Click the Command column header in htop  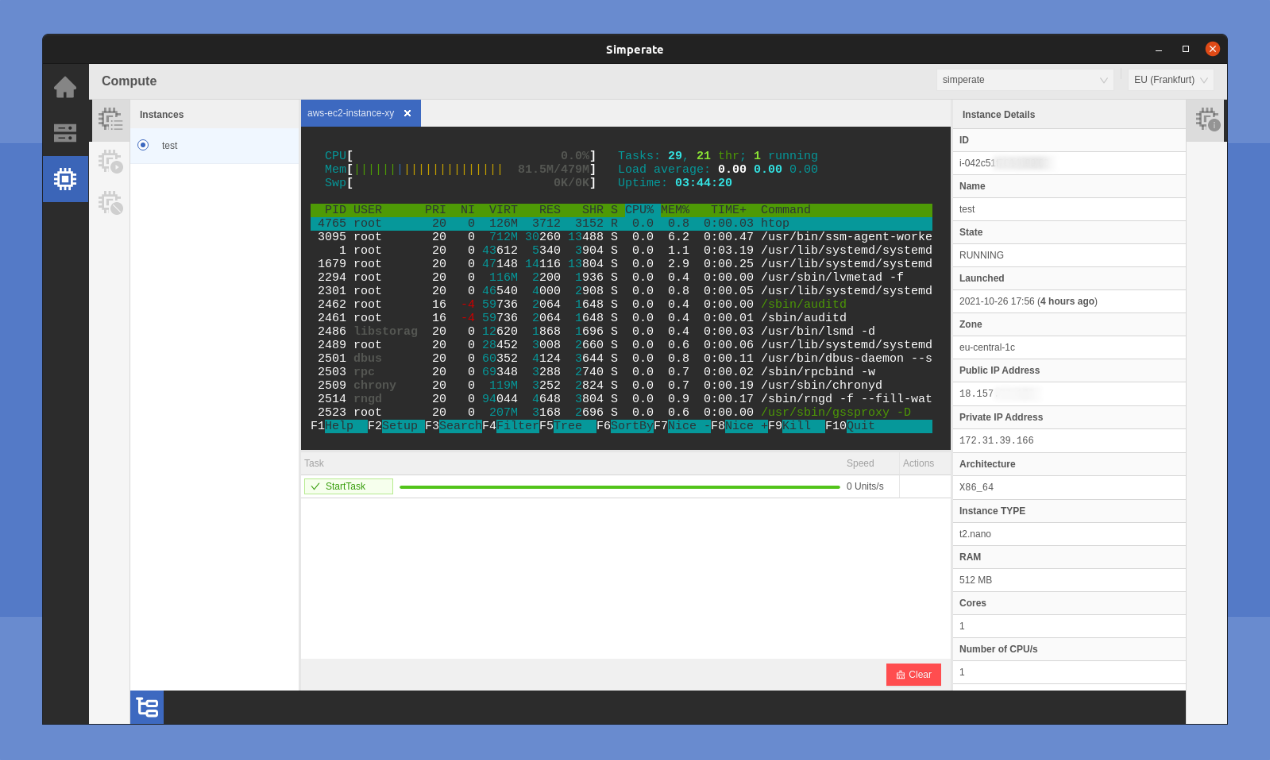coord(786,210)
